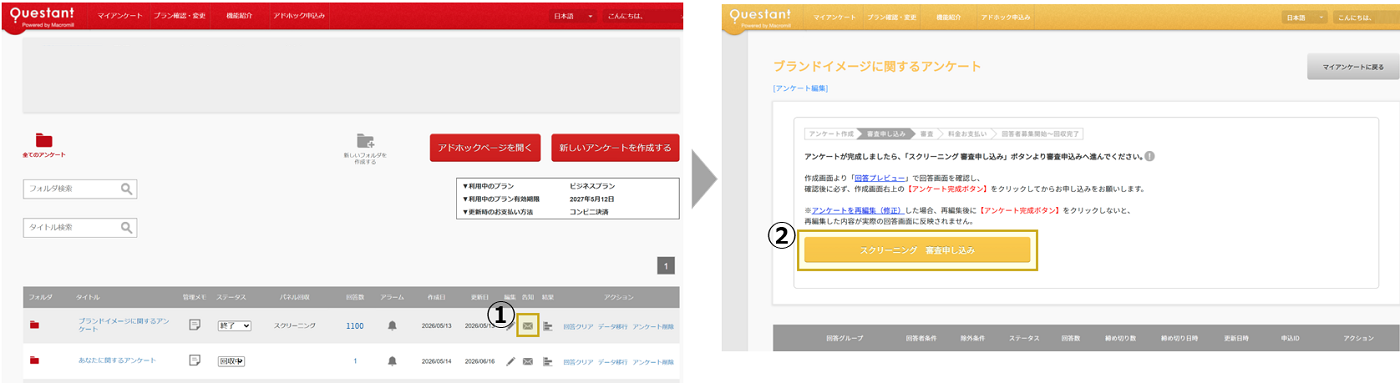Click pencil edit icon in あなたに関するアンケート row

[511, 360]
